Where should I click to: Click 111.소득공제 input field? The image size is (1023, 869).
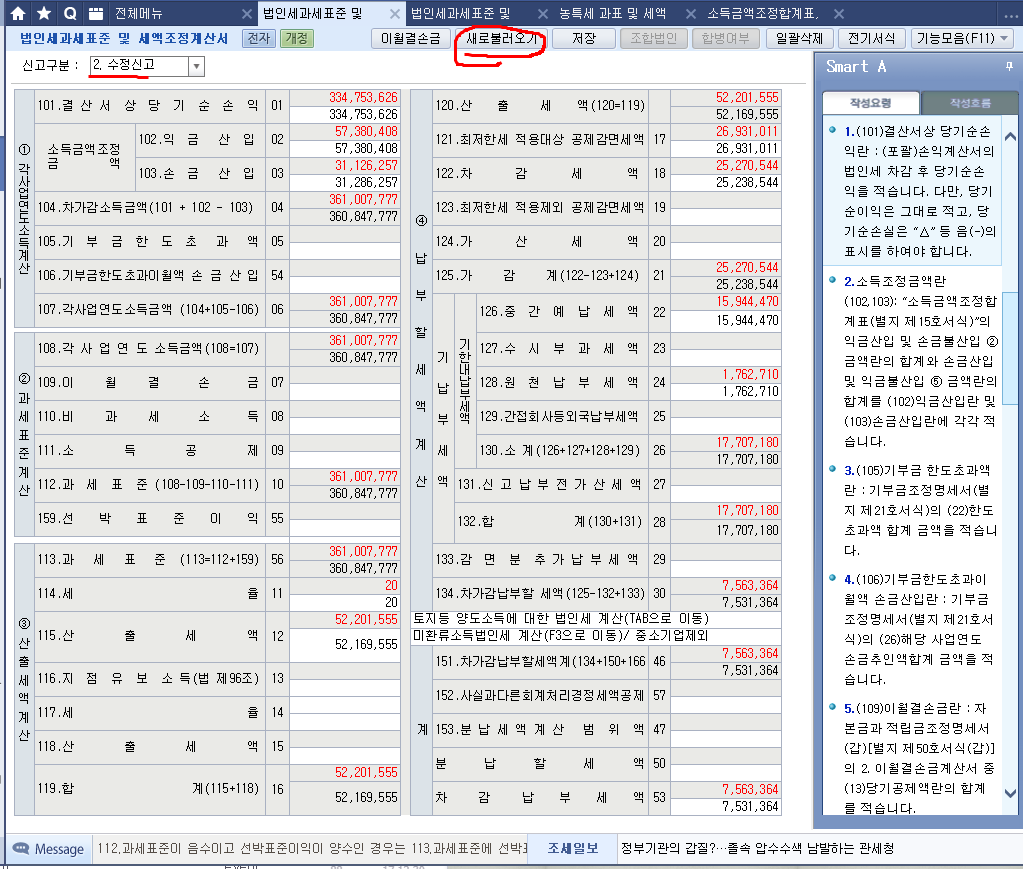coord(344,459)
